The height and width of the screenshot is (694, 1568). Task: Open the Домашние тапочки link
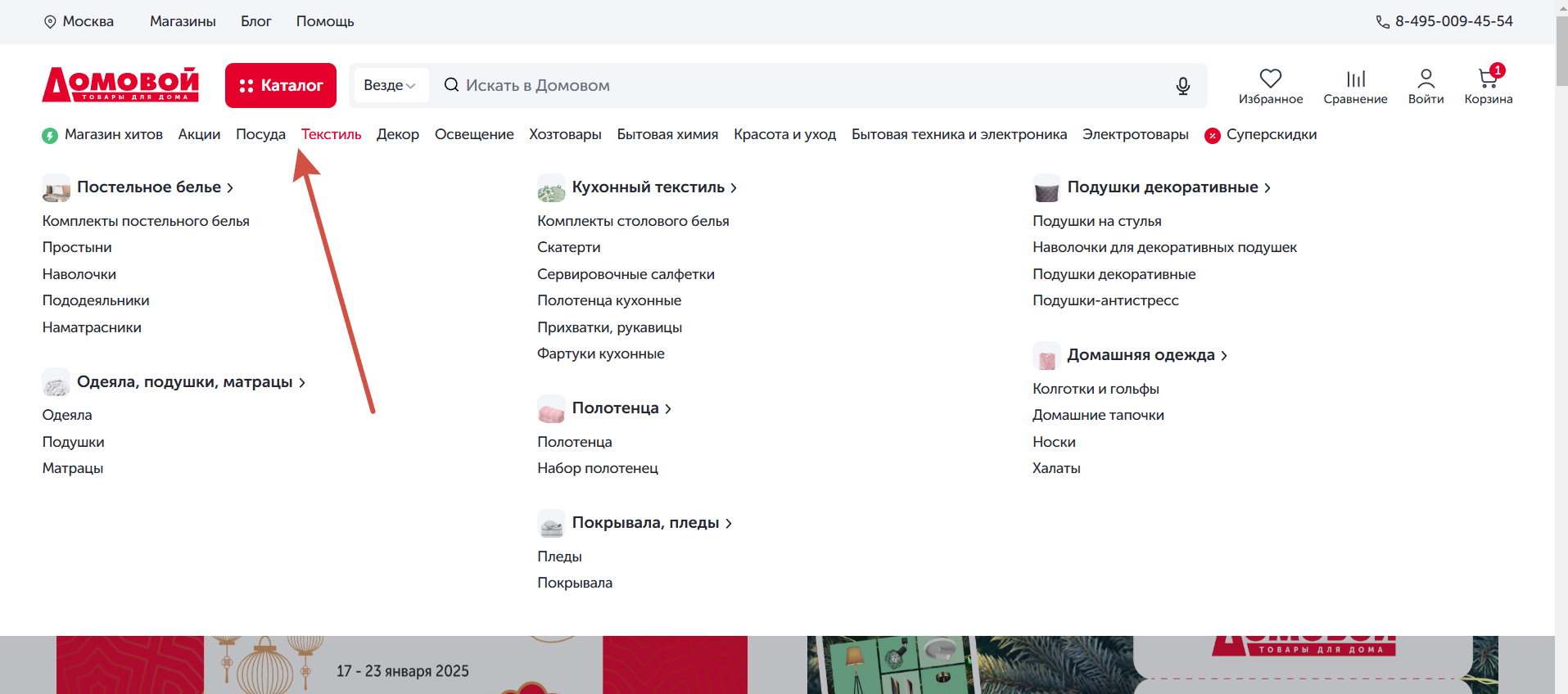1098,415
